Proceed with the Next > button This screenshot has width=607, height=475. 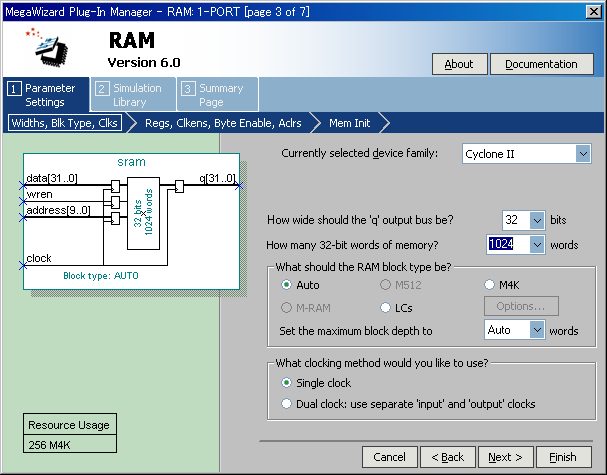click(506, 457)
